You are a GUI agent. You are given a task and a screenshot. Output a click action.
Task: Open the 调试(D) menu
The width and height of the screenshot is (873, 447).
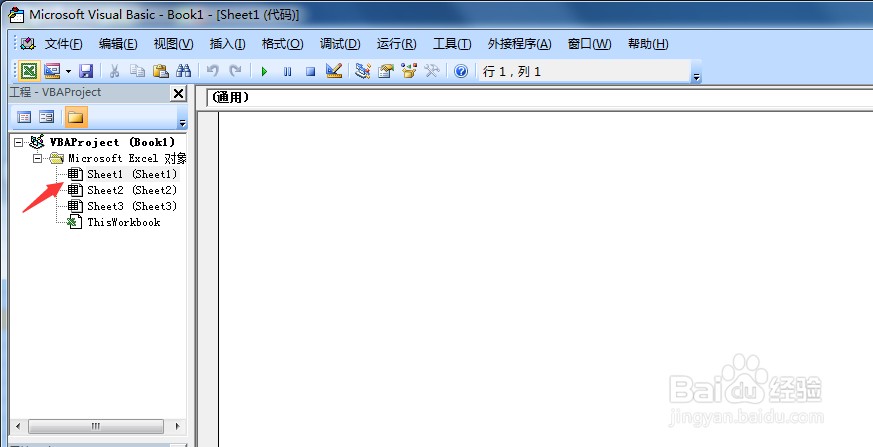340,44
